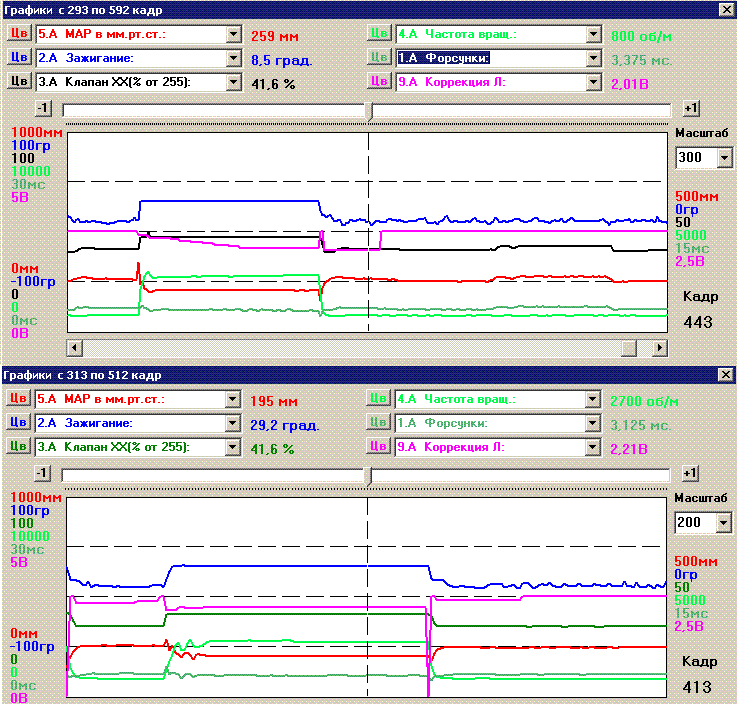737x704 pixels.
Task: Click the left arrow of the top graph's horizontal scrollbar
Action: (72, 347)
